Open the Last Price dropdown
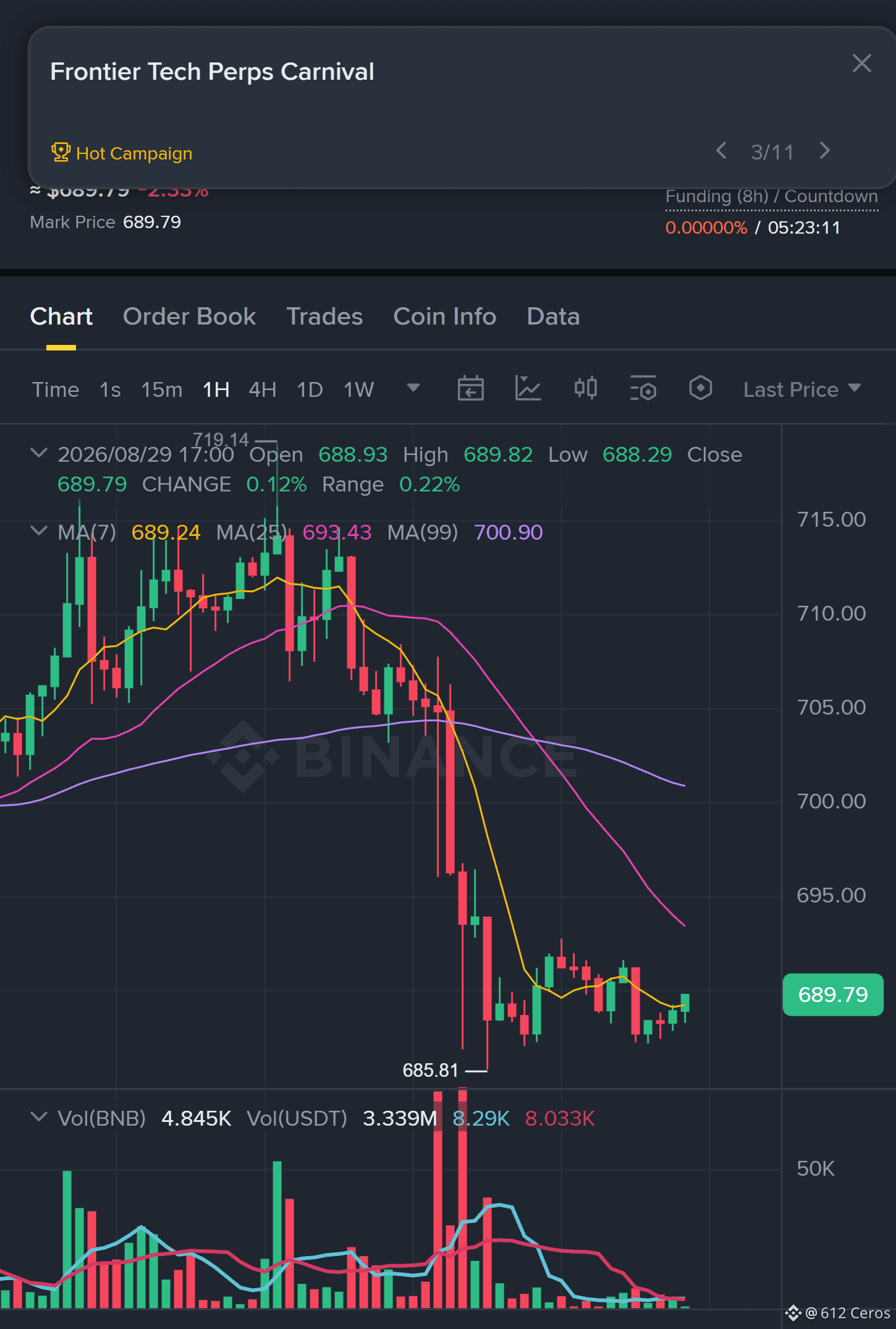Screen dimensions: 896x1329 click(801, 389)
